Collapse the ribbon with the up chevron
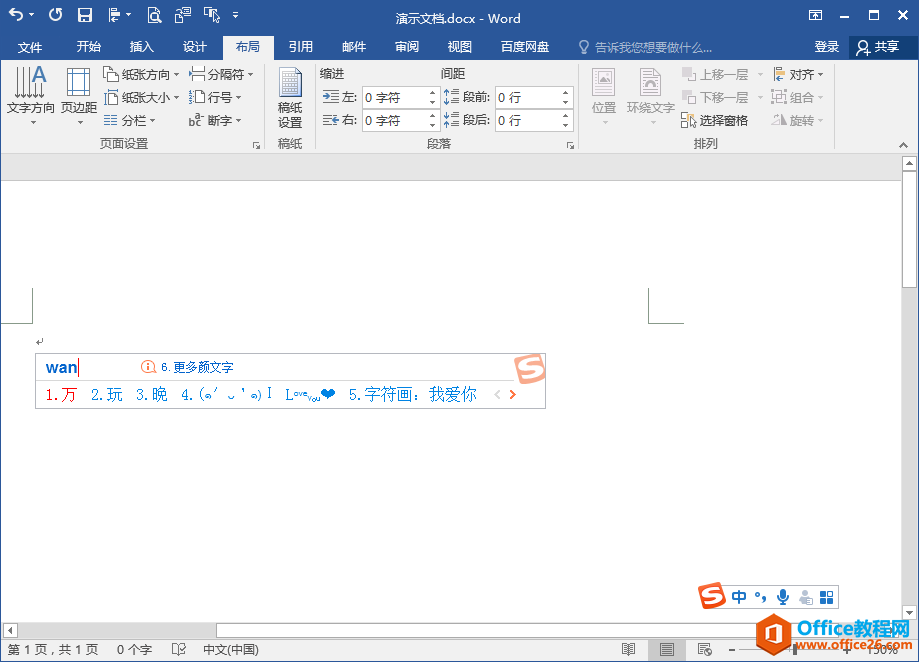 [x=903, y=145]
